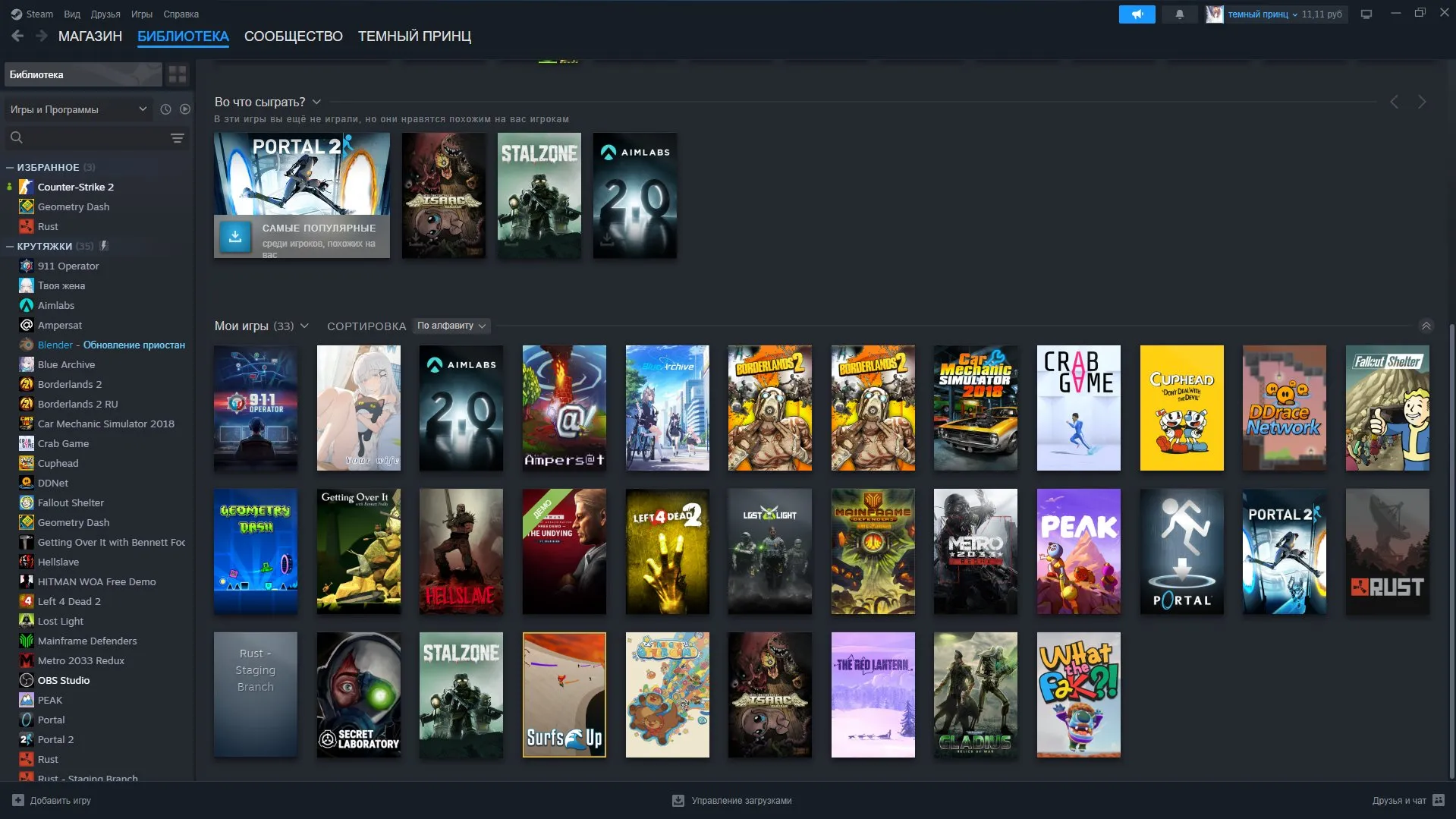Screen dimensions: 1456x819
Task: Click the Add a game plus icon
Action: click(18, 800)
